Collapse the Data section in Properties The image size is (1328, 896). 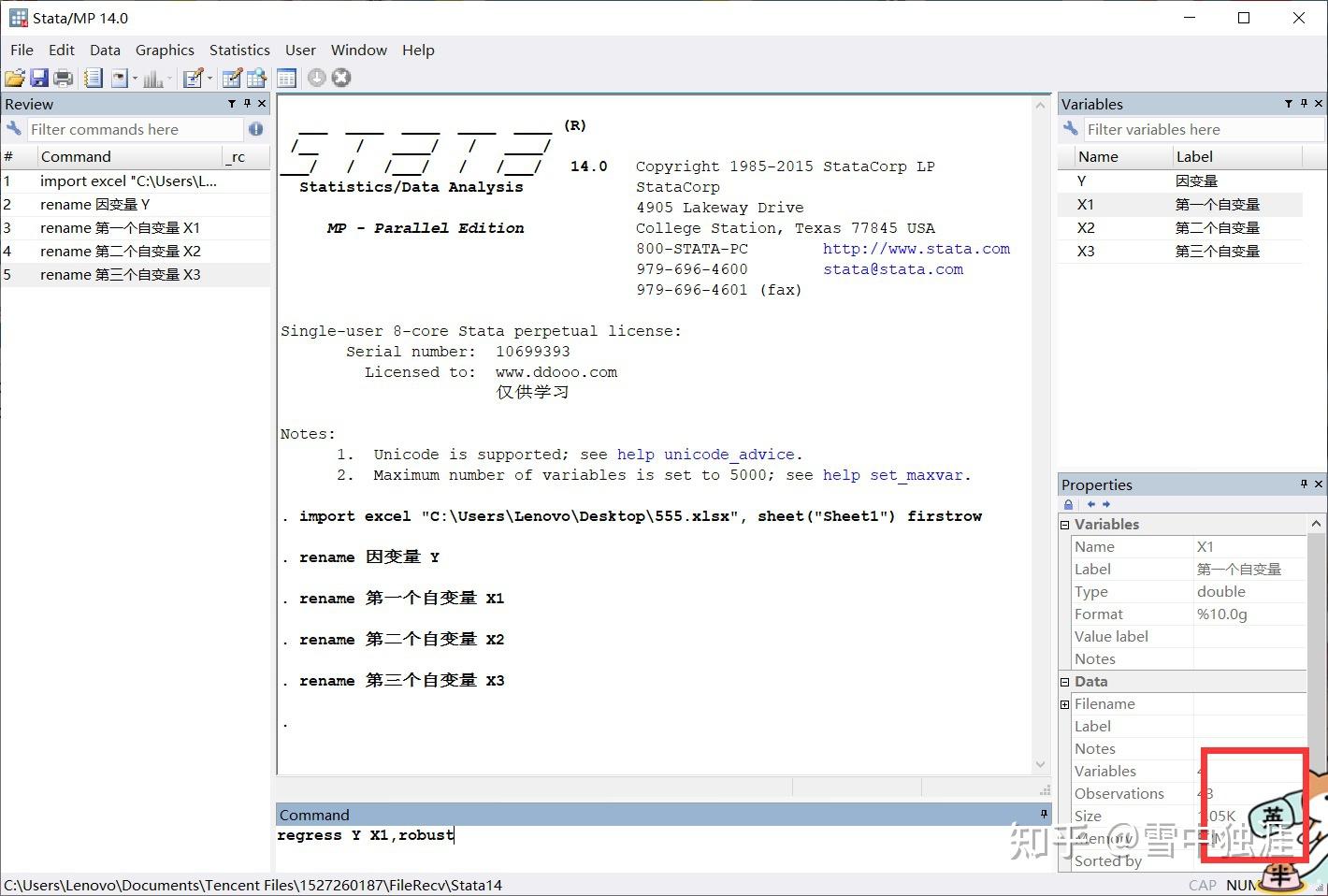[x=1064, y=682]
